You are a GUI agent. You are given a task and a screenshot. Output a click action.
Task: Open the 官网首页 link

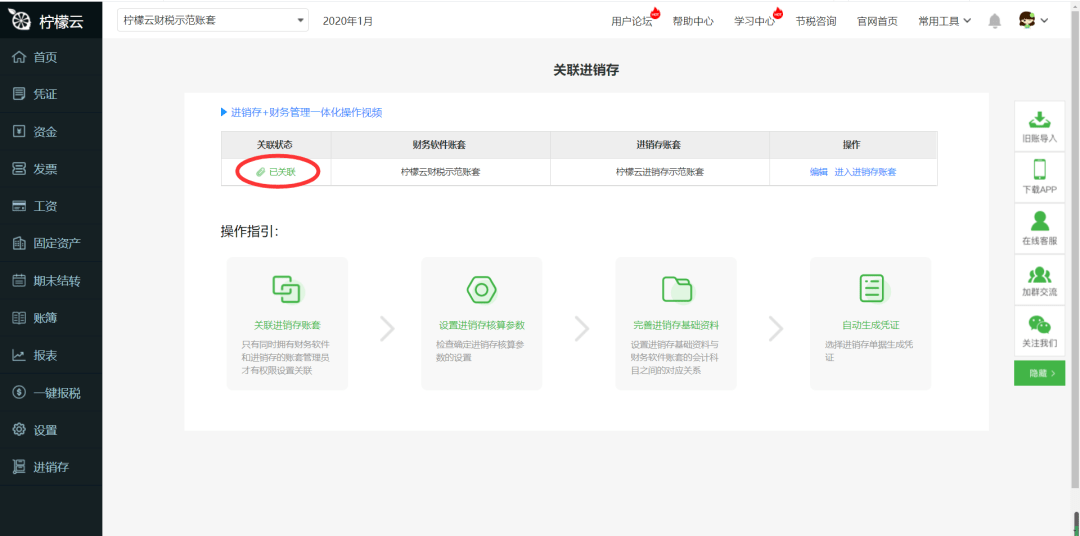pos(877,21)
